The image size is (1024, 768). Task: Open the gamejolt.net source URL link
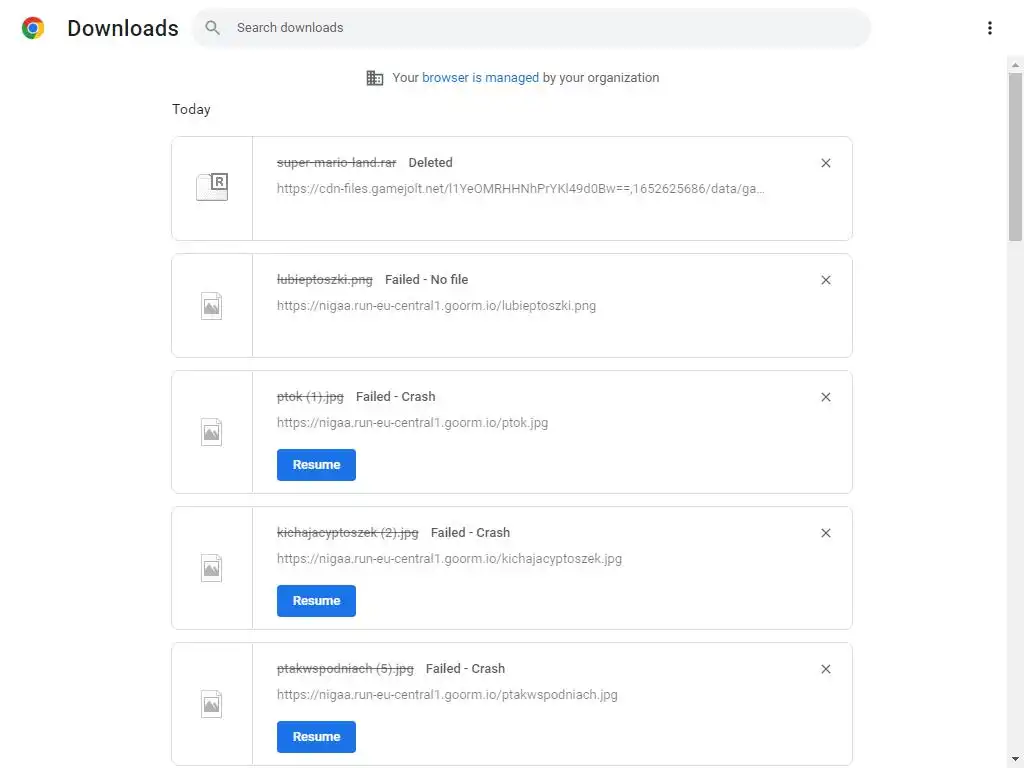[x=520, y=189]
